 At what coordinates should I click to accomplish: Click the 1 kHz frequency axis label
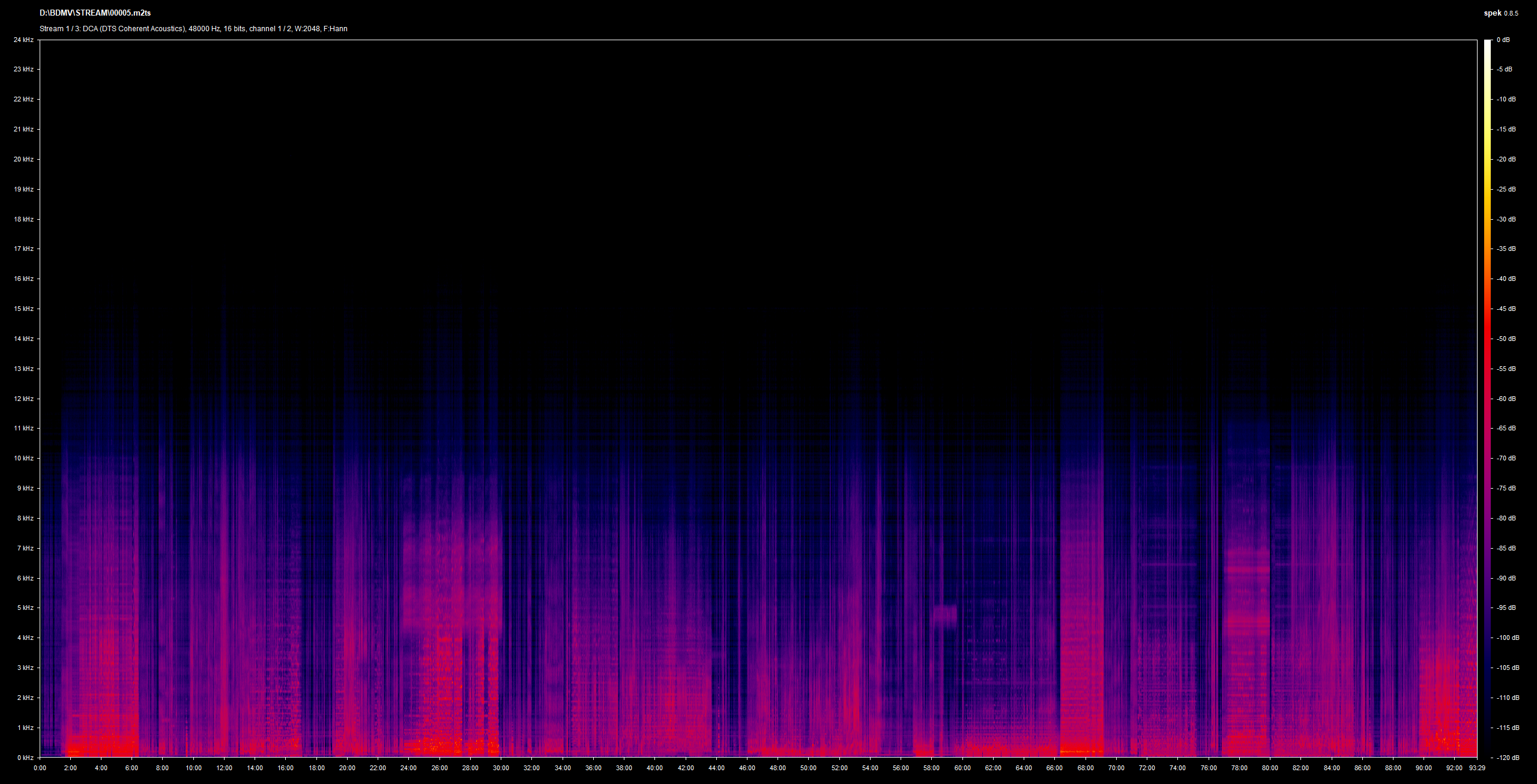25,728
